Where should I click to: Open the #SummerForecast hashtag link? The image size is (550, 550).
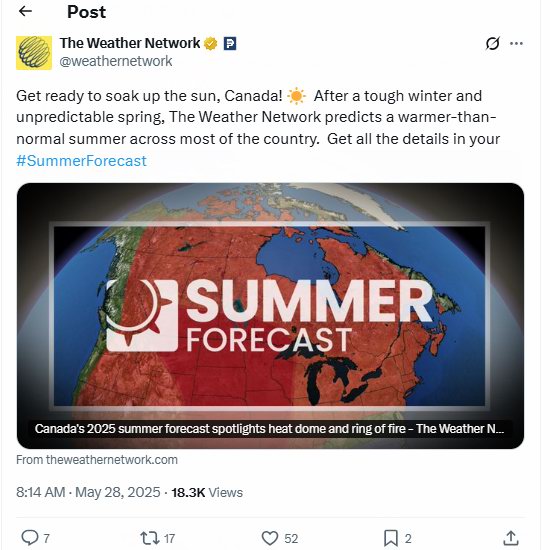pyautogui.click(x=81, y=161)
